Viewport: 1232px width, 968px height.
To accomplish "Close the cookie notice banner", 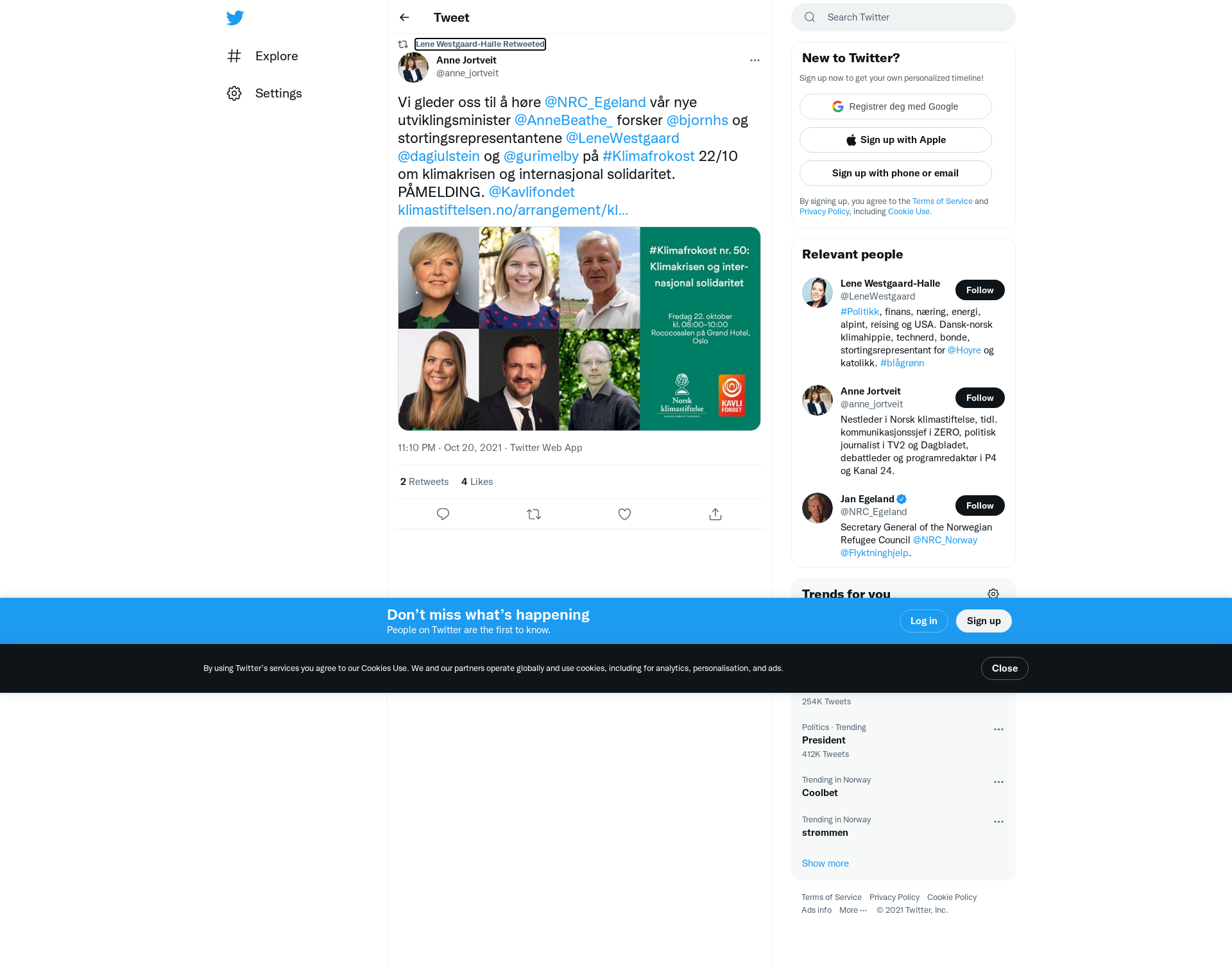I will 1004,668.
